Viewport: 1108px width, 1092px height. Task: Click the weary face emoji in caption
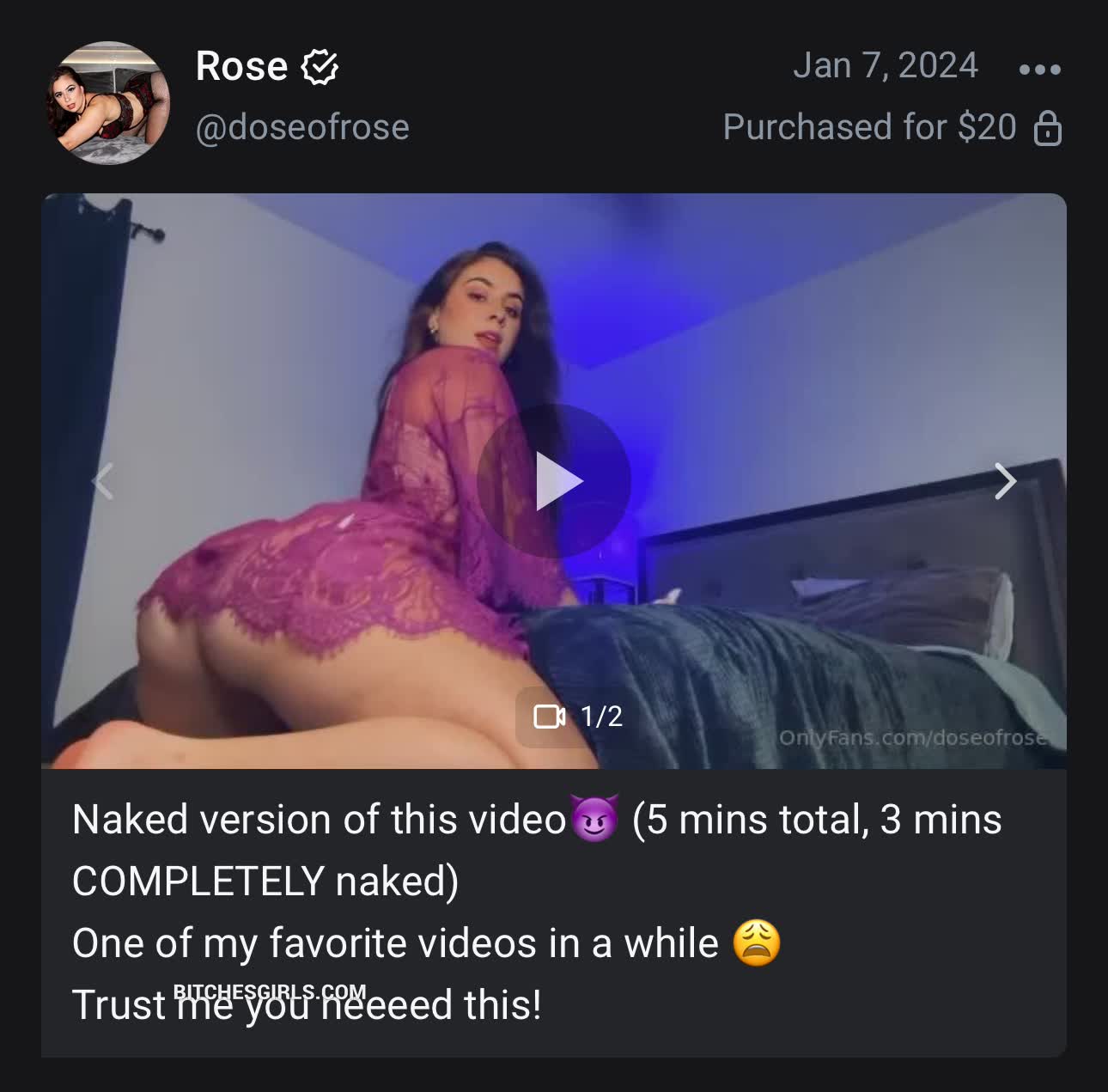757,943
